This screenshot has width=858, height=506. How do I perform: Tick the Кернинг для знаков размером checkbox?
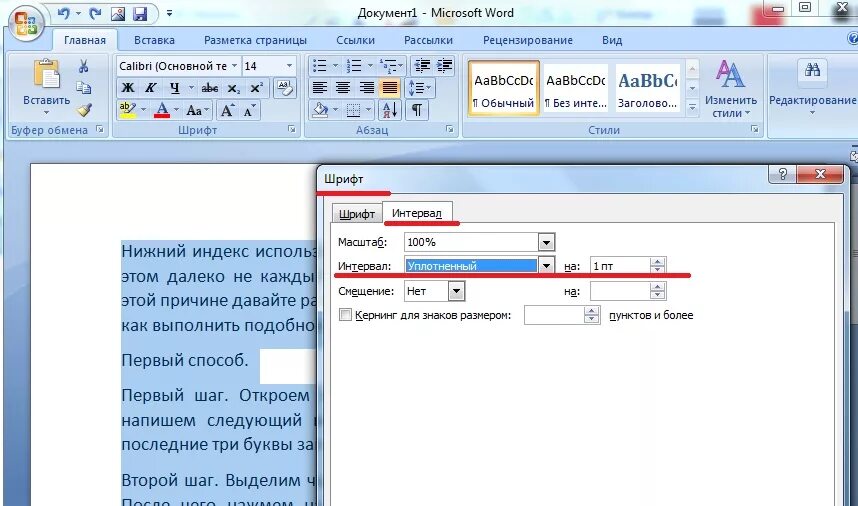pyautogui.click(x=345, y=315)
